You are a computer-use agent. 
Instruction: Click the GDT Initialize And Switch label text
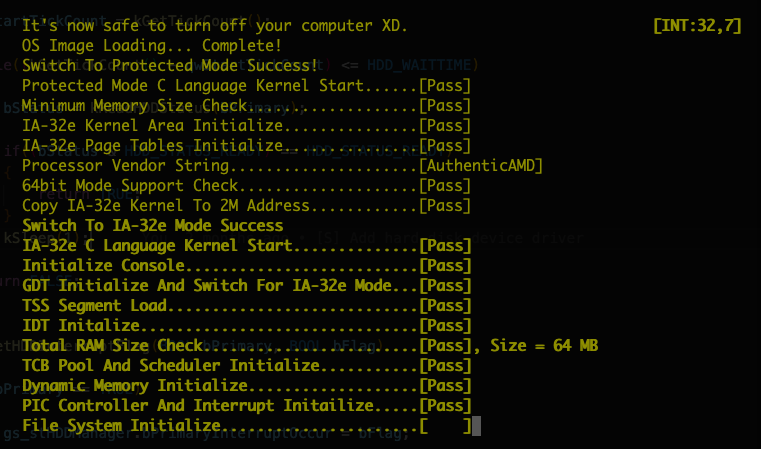(207, 285)
